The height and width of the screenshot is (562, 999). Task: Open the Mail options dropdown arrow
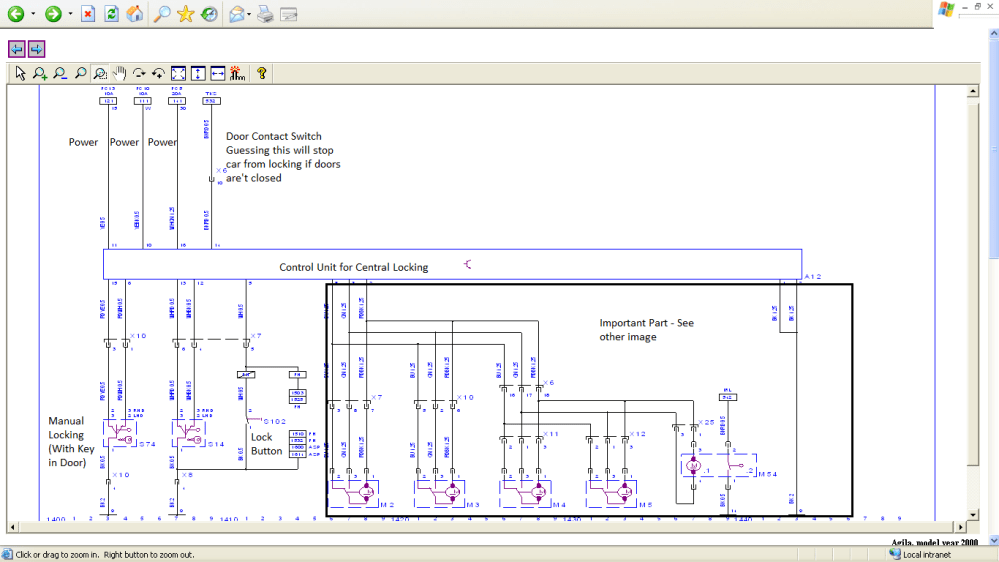pos(249,14)
